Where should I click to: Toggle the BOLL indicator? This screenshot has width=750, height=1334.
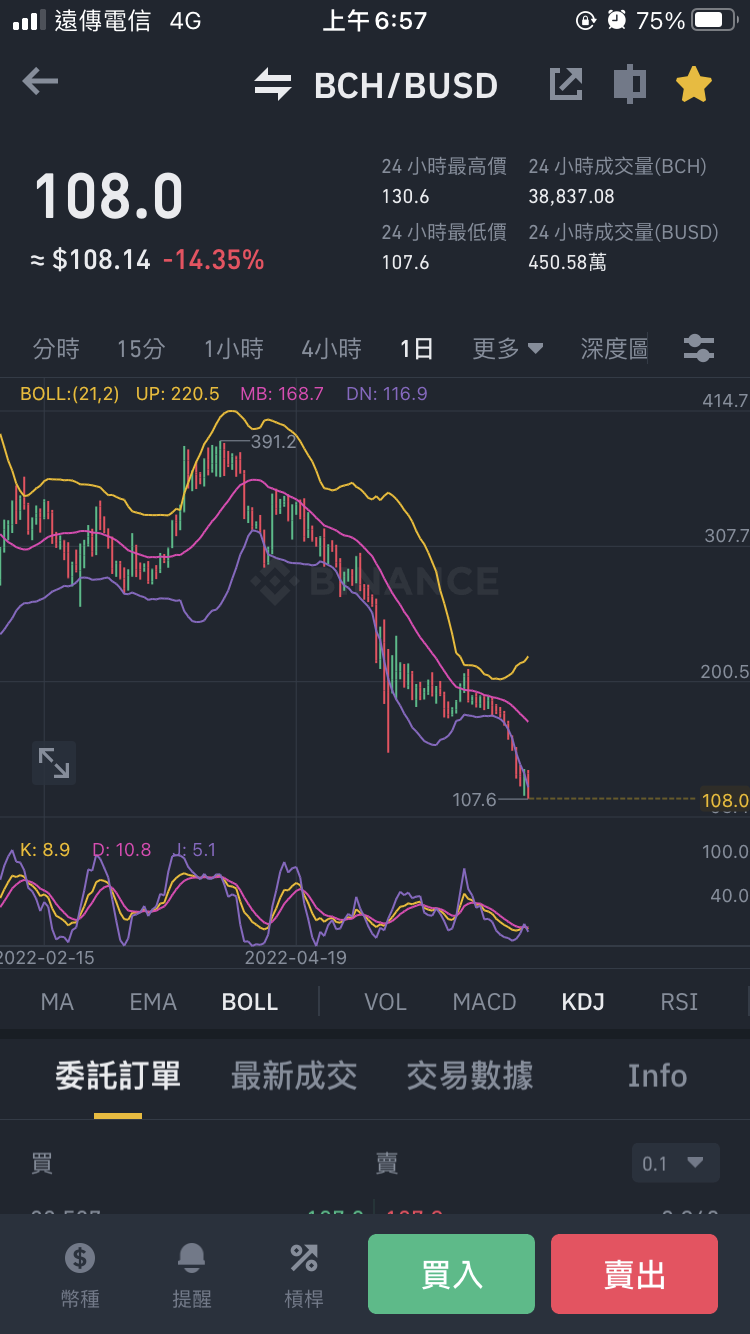tap(250, 1002)
